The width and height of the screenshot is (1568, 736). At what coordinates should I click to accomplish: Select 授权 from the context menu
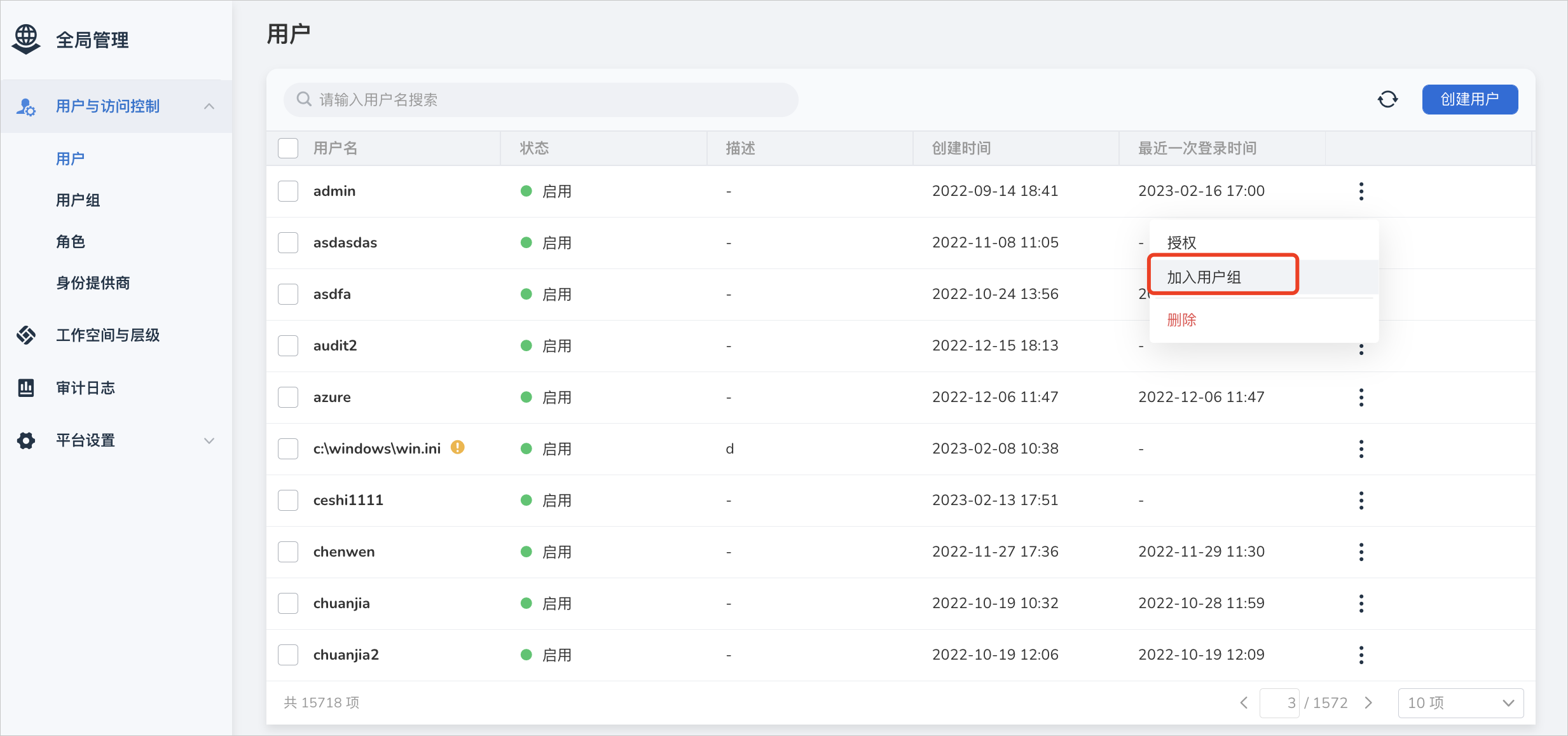pyautogui.click(x=1264, y=242)
